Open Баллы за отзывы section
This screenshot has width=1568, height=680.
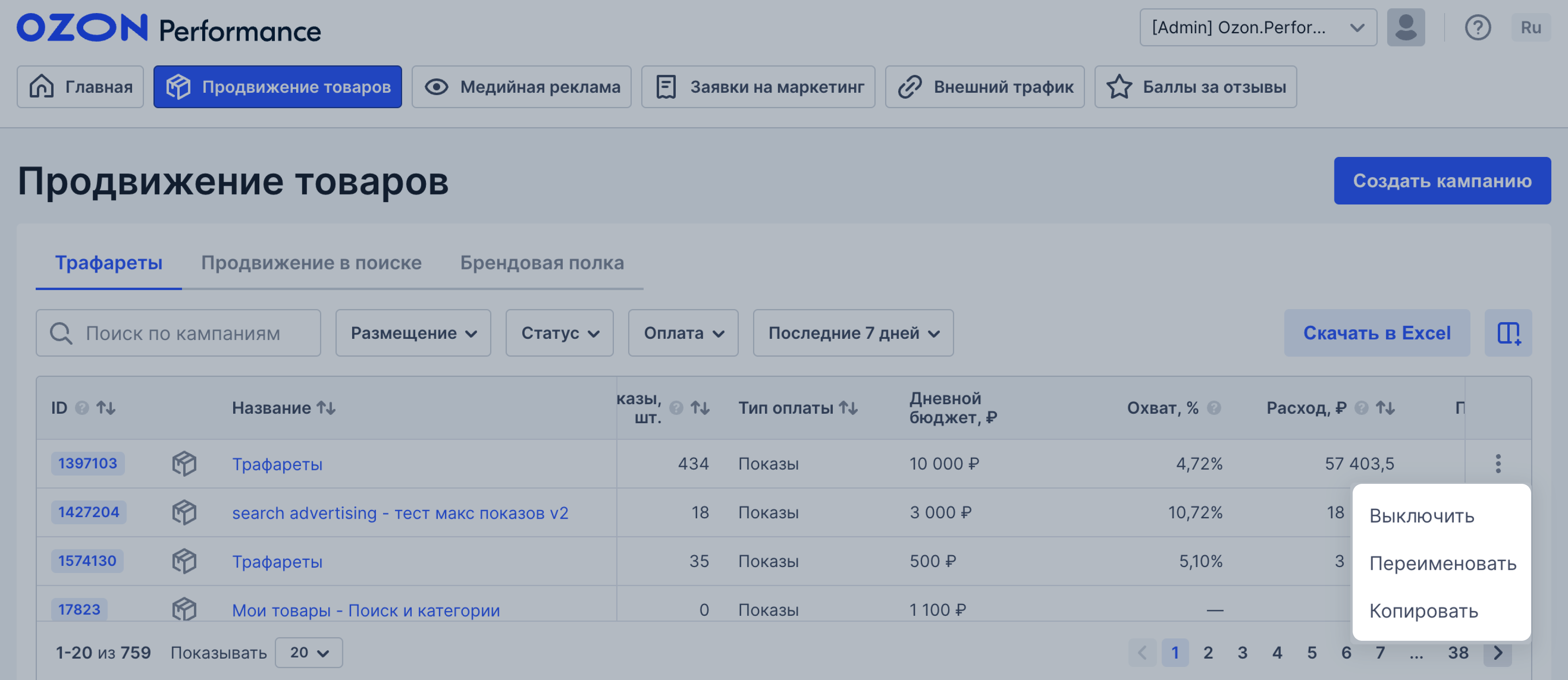[x=1196, y=87]
